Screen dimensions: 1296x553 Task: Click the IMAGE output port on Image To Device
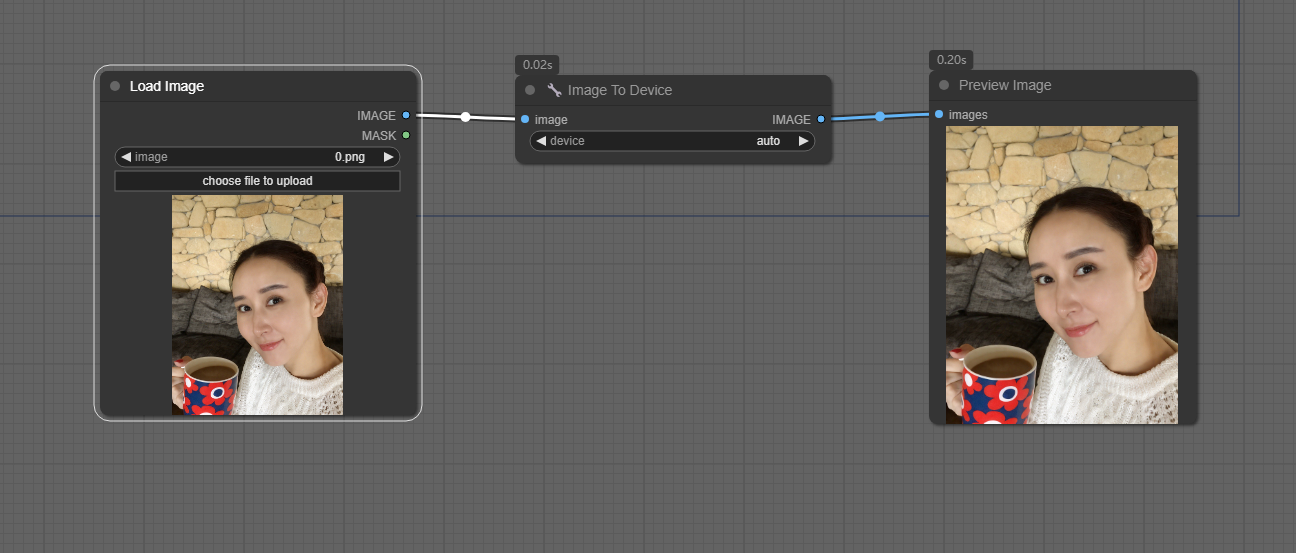click(821, 120)
